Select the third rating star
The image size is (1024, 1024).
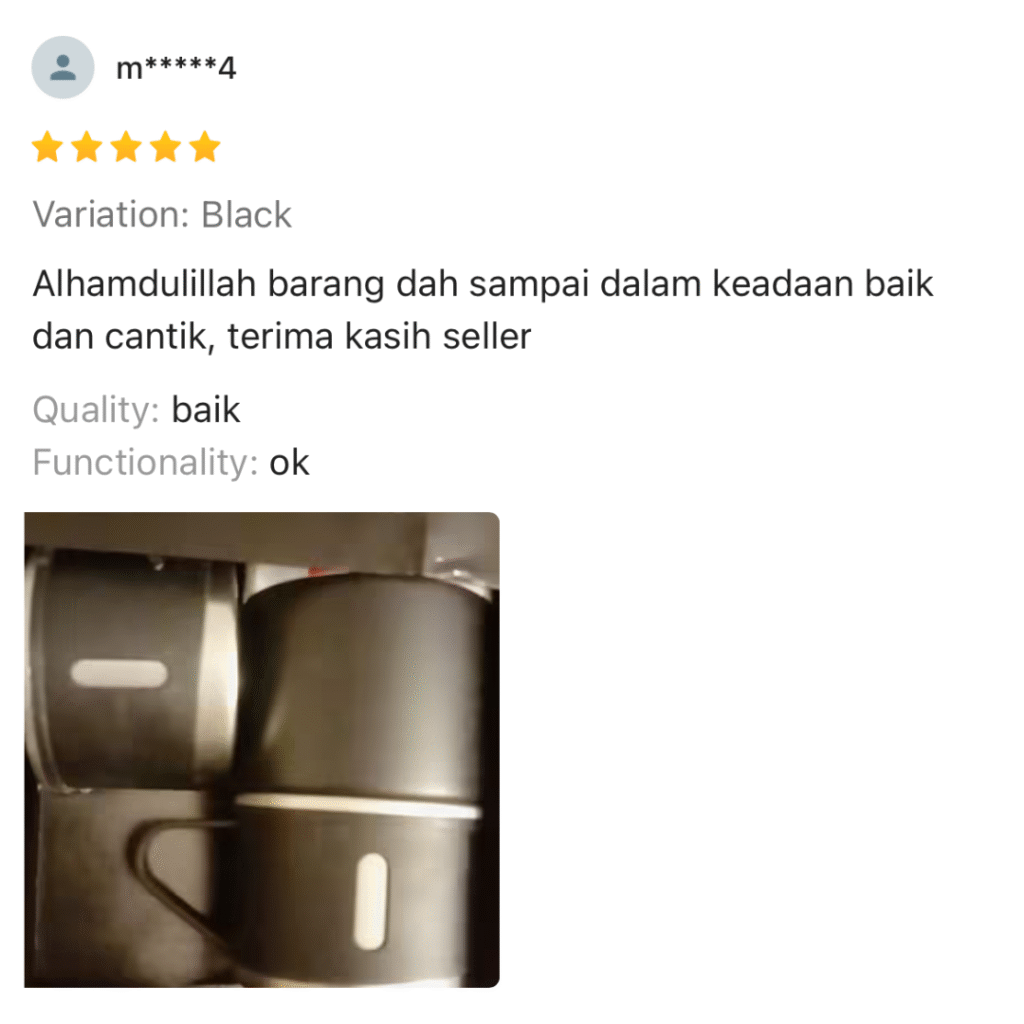tap(127, 146)
